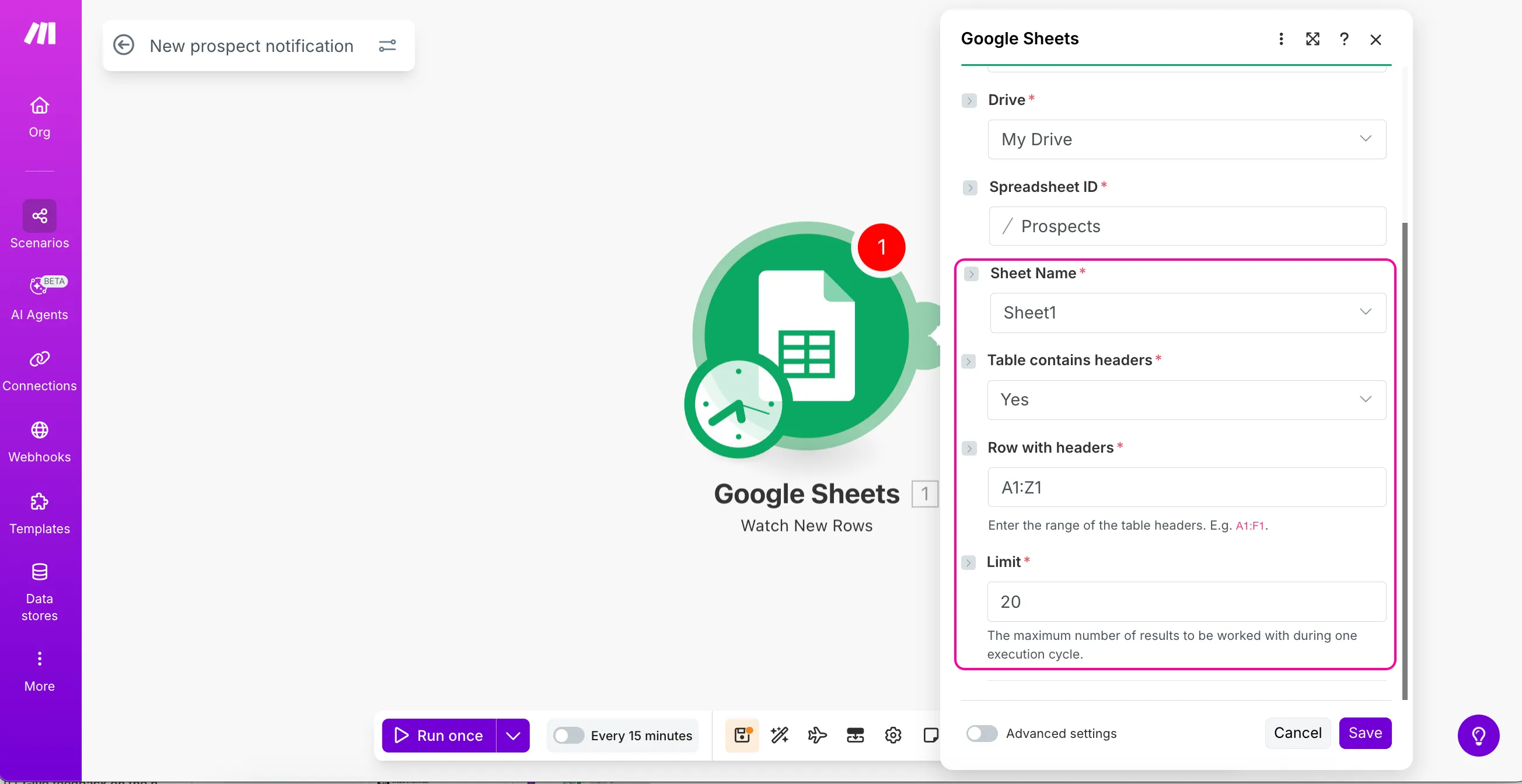Open the More sidebar menu

[x=40, y=672]
